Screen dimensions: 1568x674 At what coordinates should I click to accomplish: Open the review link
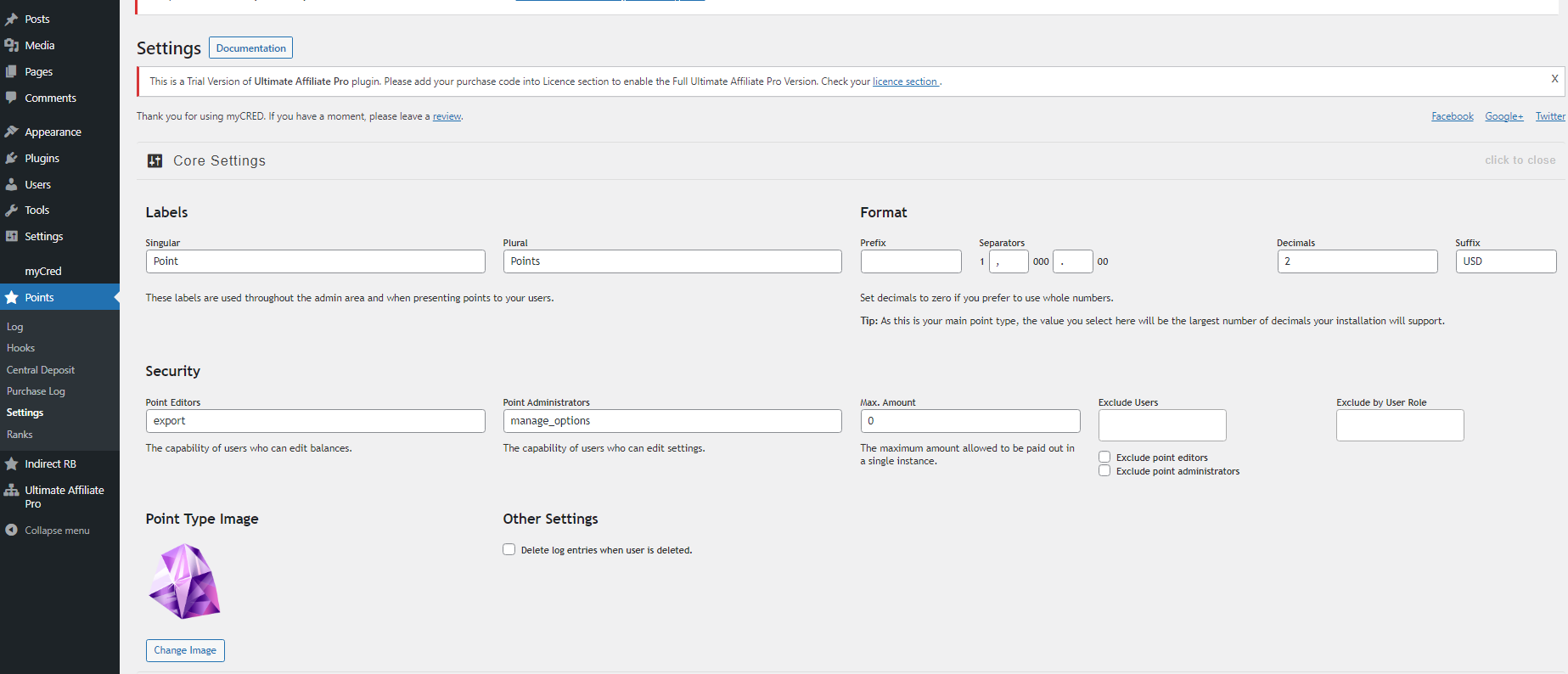(447, 116)
